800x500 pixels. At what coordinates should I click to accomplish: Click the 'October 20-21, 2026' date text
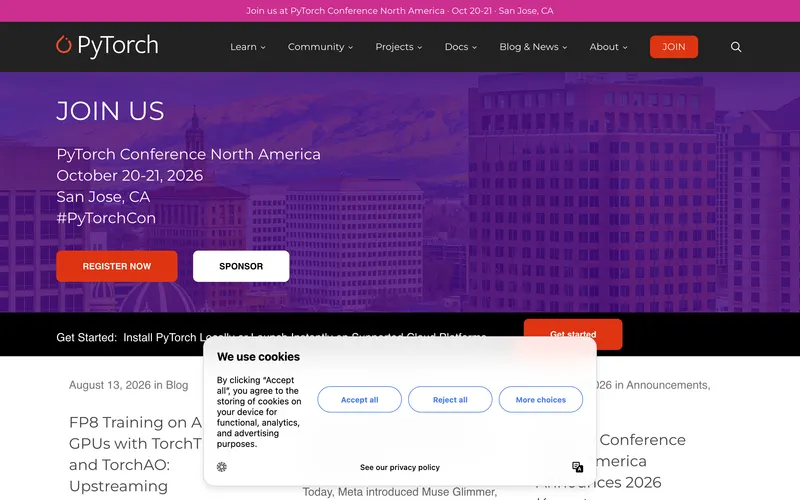coord(130,176)
